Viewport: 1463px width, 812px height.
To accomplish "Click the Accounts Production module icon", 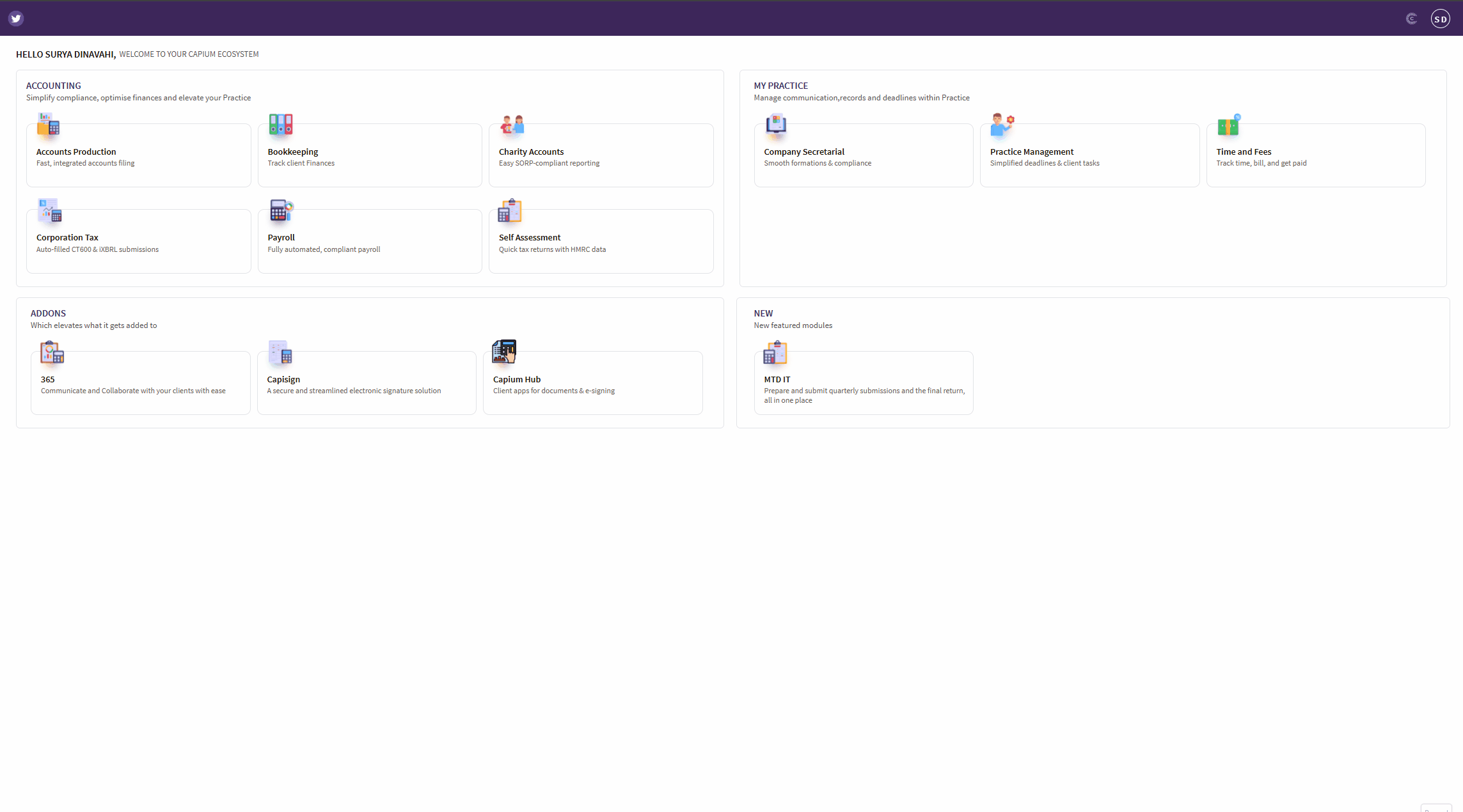I will click(48, 125).
